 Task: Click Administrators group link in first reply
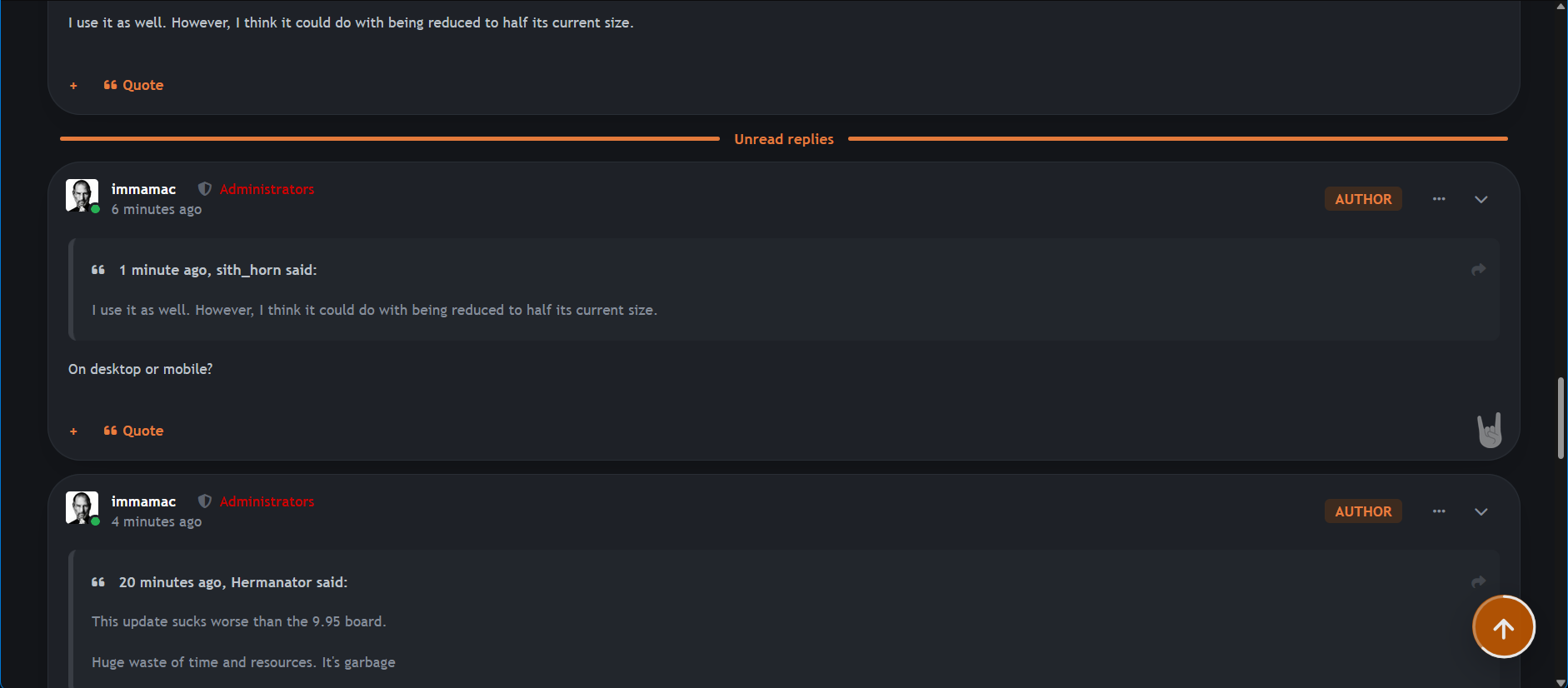(x=267, y=189)
